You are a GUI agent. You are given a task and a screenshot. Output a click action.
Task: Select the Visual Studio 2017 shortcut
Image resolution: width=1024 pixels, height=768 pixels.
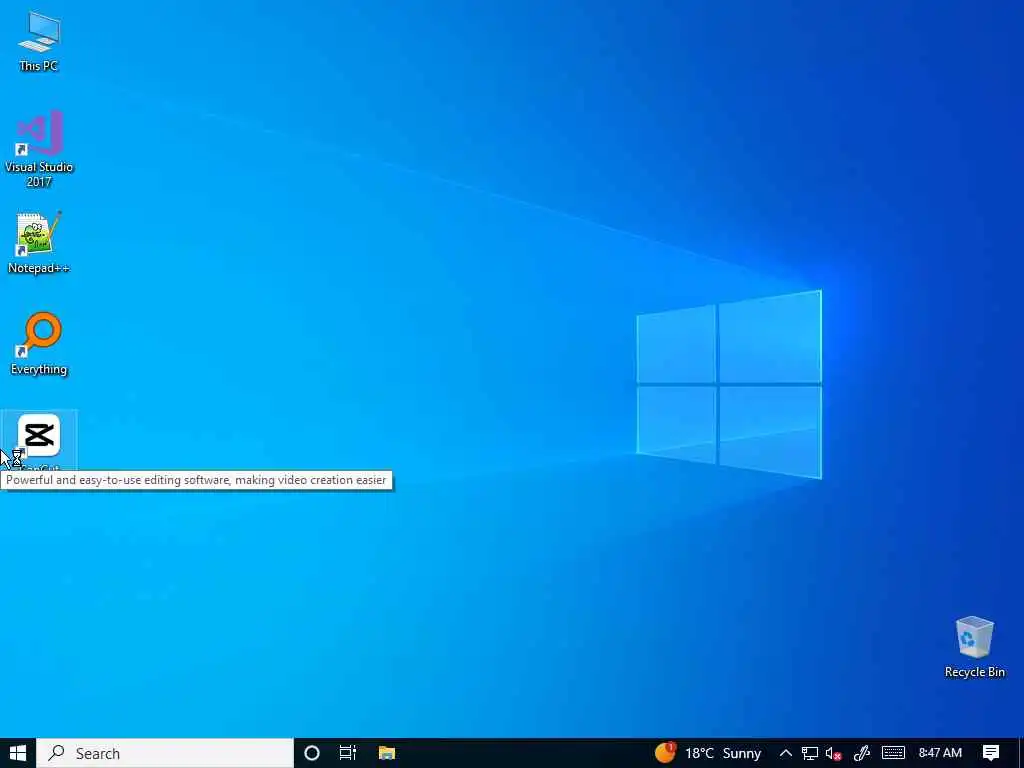[x=39, y=149]
